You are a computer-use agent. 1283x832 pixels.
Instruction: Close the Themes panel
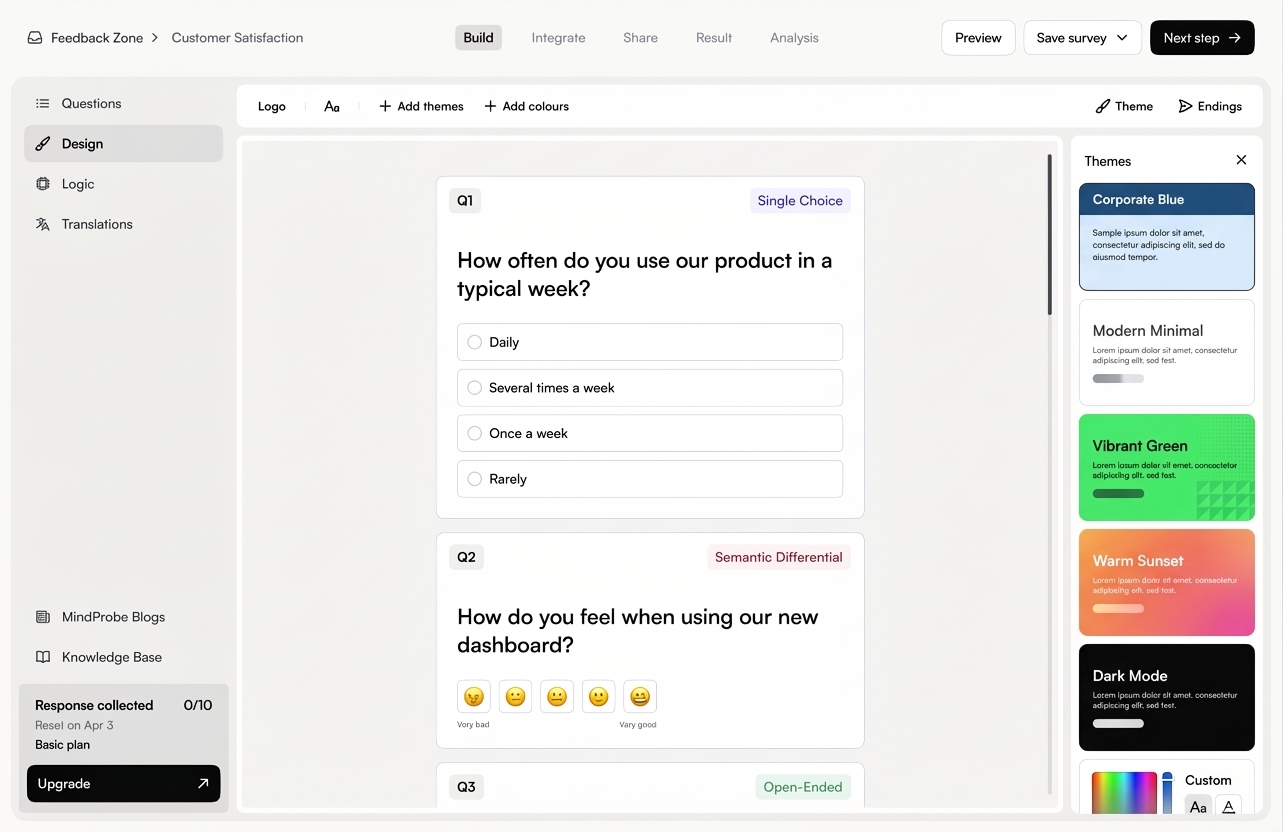1241,160
